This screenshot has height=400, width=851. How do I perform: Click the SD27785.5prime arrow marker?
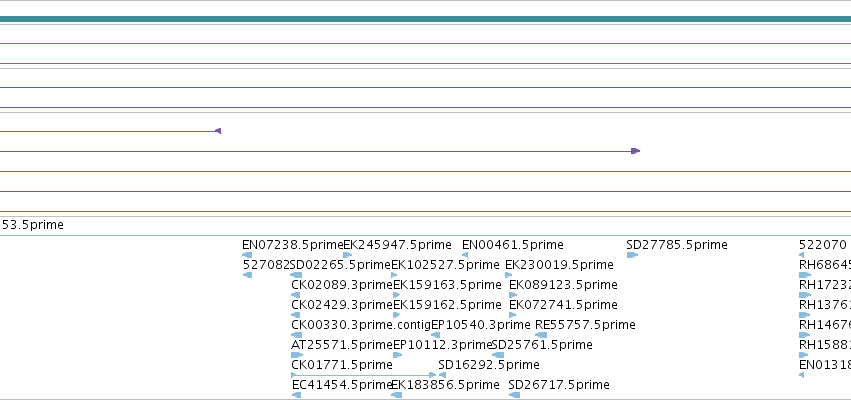(x=632, y=255)
